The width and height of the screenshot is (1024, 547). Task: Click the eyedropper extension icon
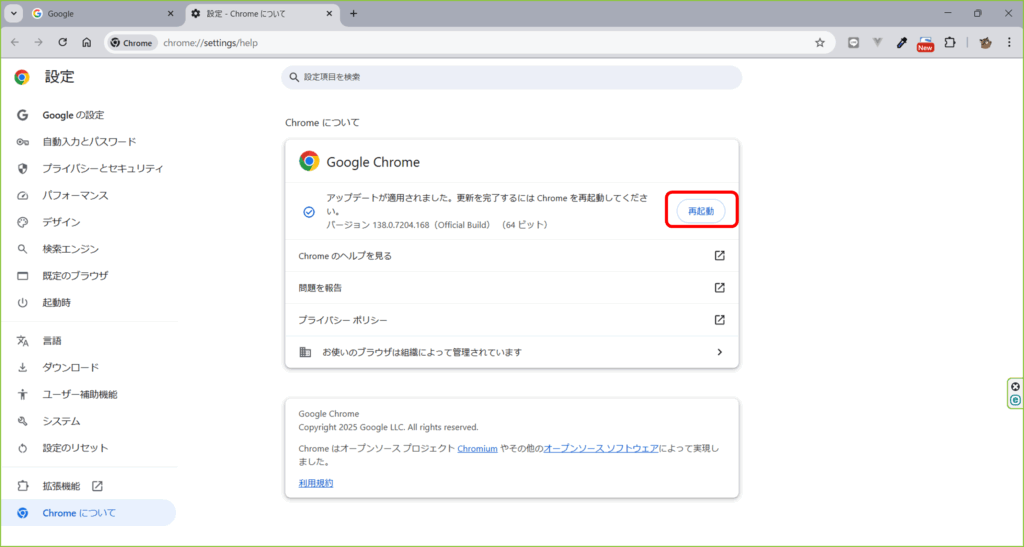pos(901,43)
